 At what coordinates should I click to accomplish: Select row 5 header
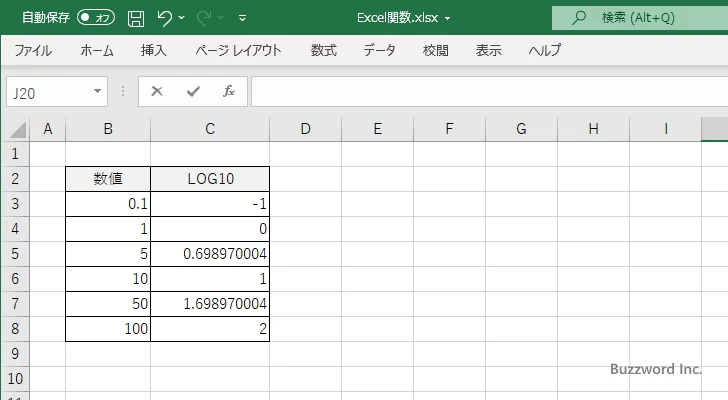[15, 254]
